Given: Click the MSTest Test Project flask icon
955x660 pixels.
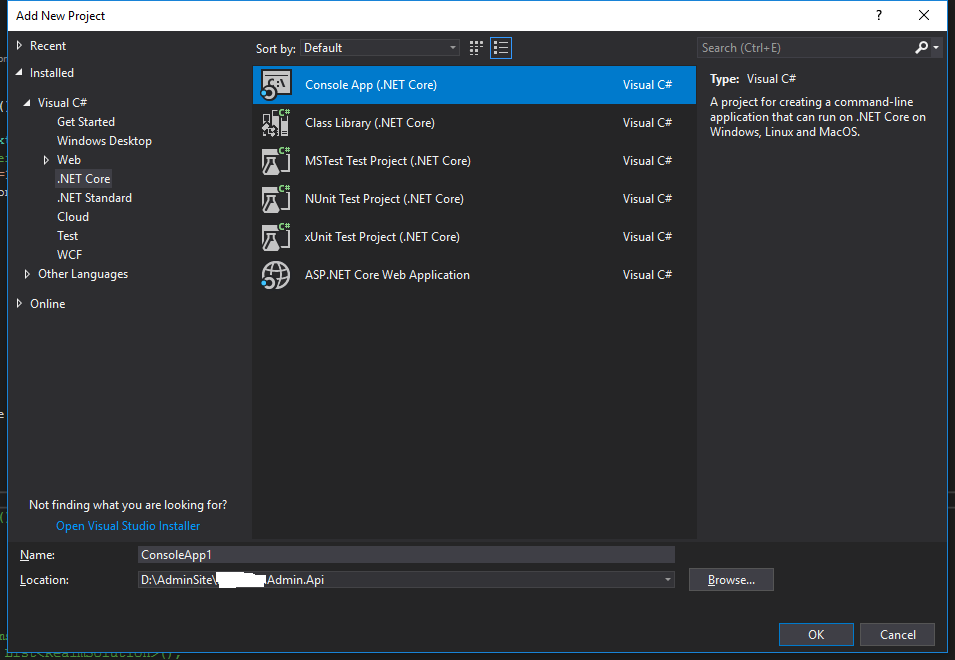Looking at the screenshot, I should pos(276,161).
